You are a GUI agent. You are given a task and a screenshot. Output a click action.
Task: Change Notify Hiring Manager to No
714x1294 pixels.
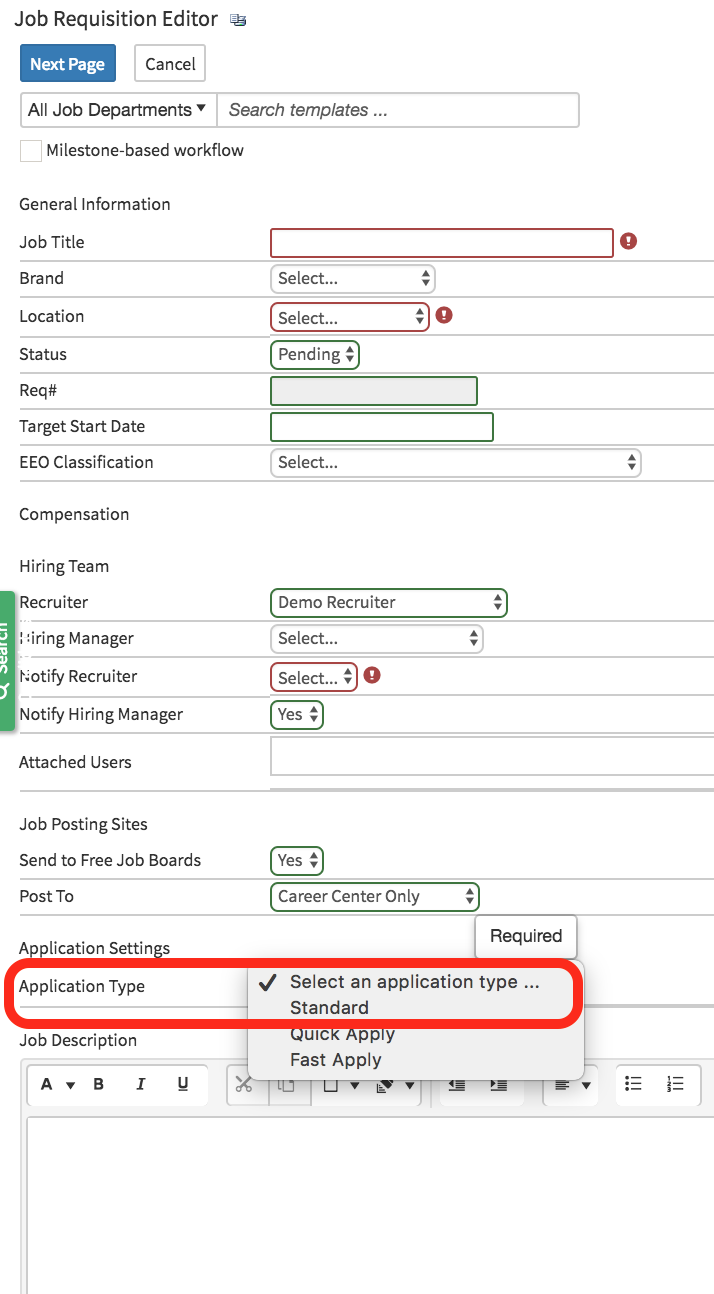296,714
